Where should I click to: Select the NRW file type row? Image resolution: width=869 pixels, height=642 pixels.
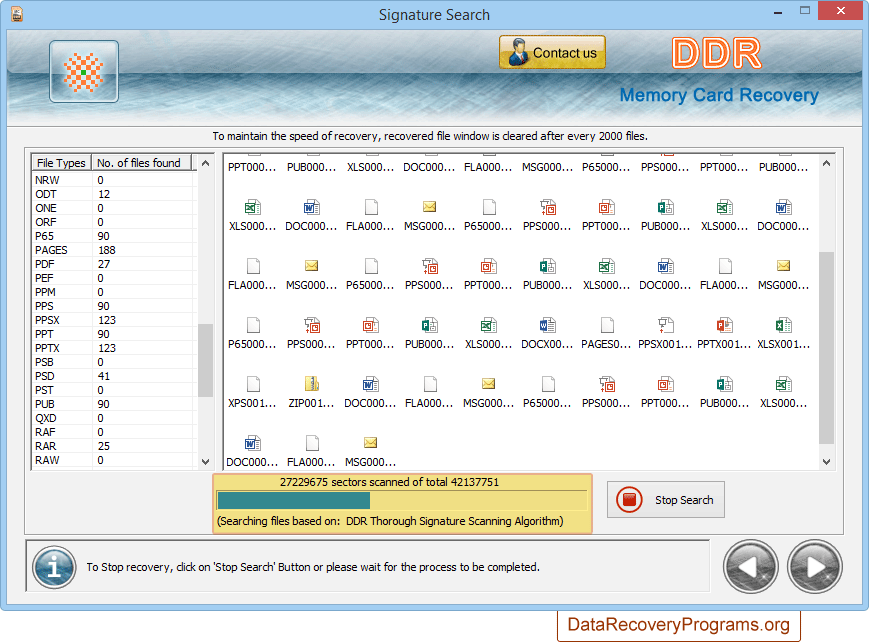point(114,180)
